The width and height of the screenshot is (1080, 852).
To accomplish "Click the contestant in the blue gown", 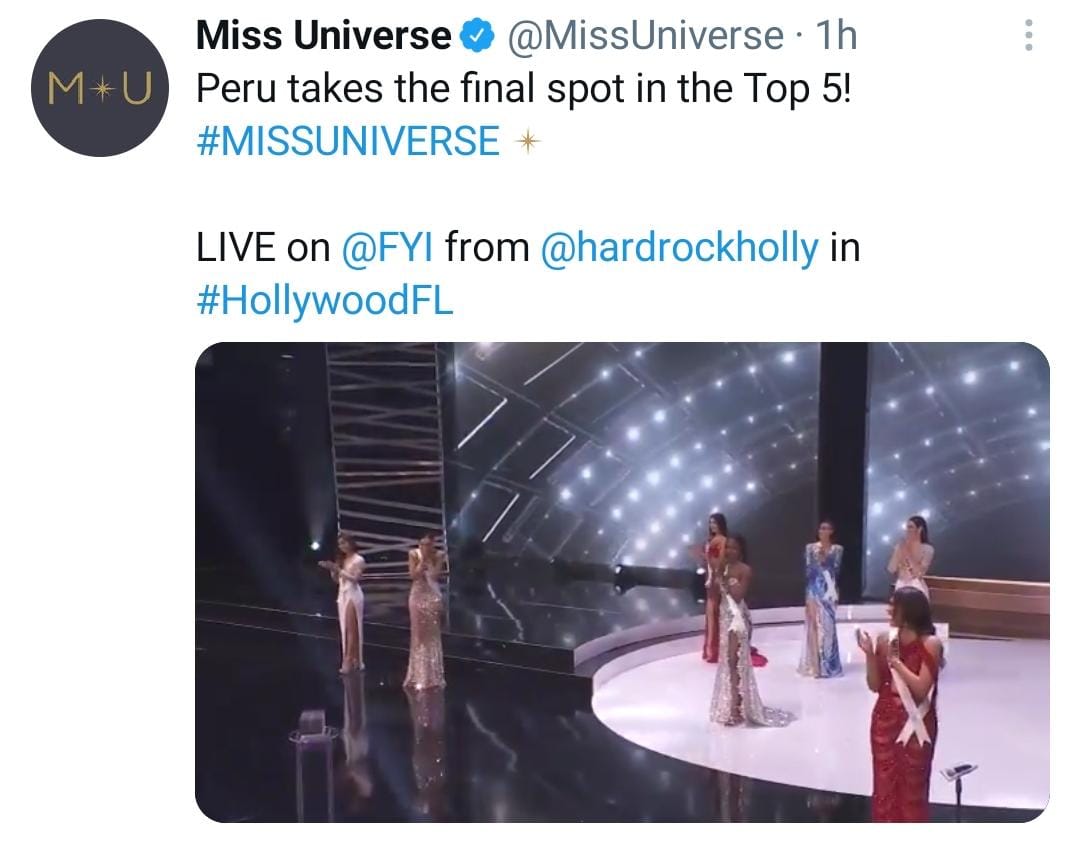I will click(822, 600).
